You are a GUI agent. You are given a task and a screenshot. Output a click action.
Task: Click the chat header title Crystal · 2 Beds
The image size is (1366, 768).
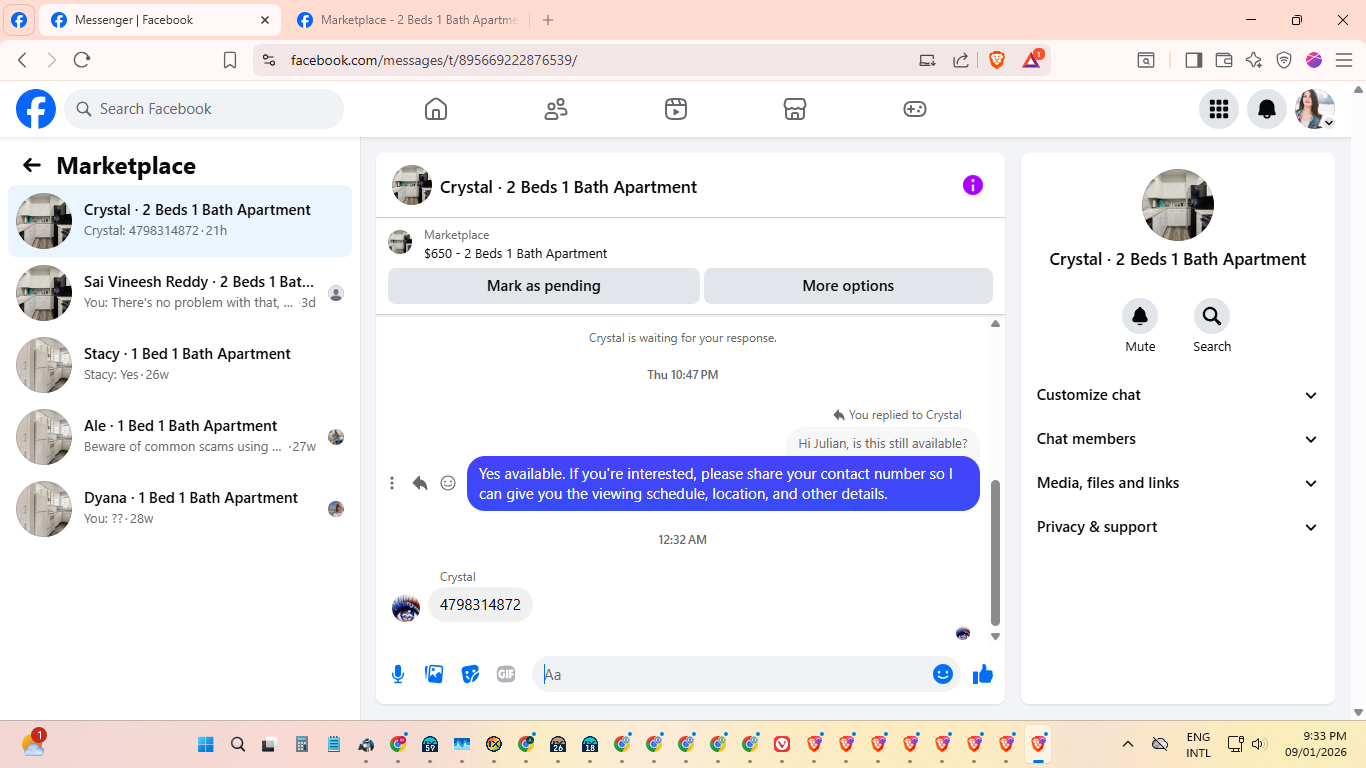point(568,187)
